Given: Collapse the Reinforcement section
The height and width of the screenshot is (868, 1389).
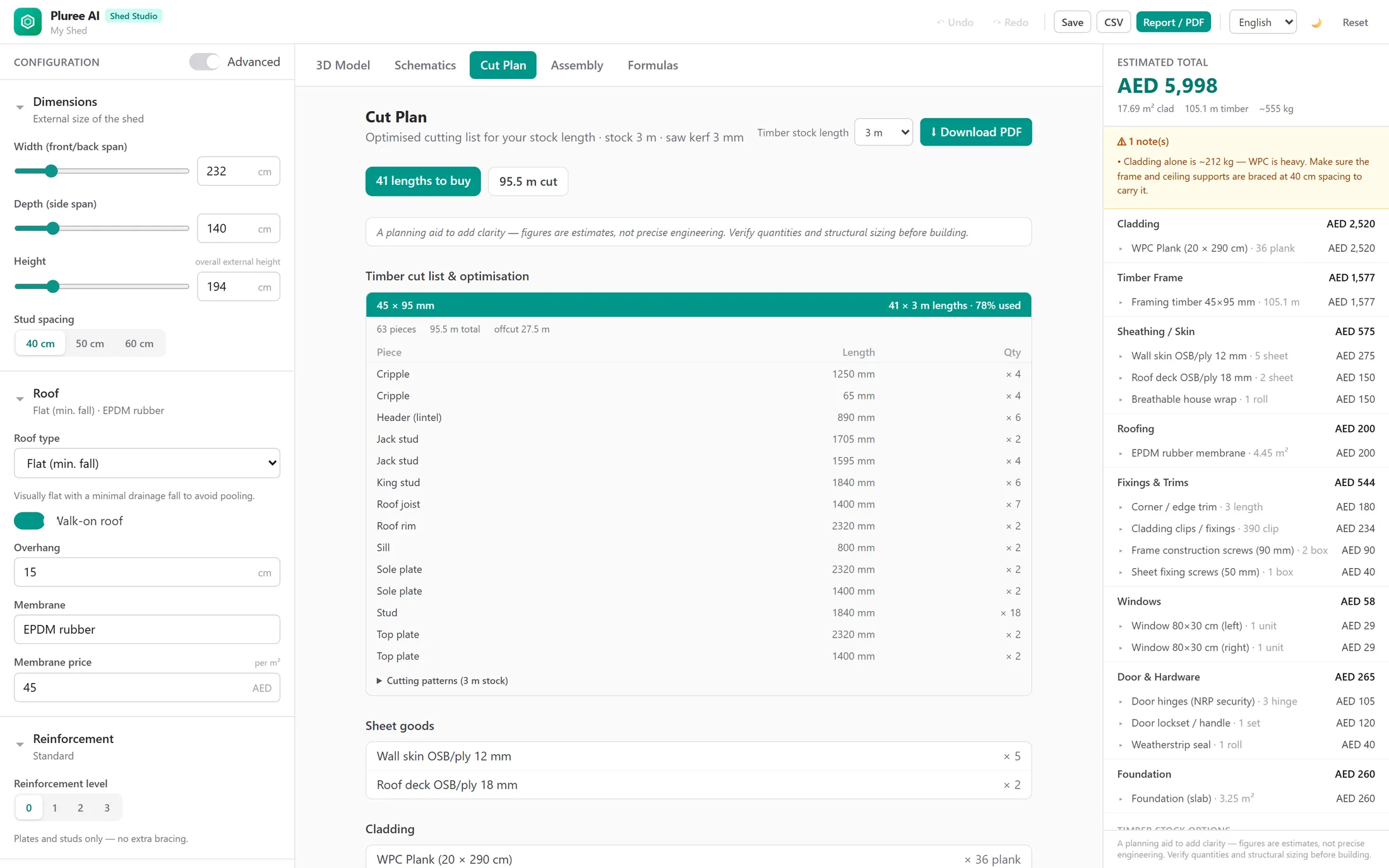Looking at the screenshot, I should tap(20, 744).
